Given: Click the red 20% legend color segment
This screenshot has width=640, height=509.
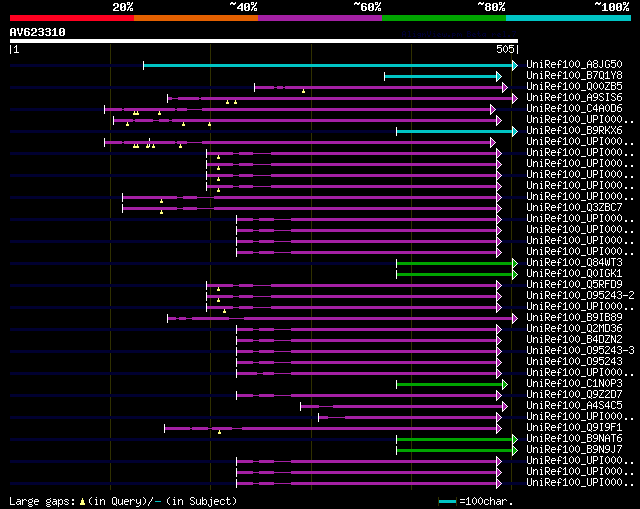Looking at the screenshot, I should (72, 18).
